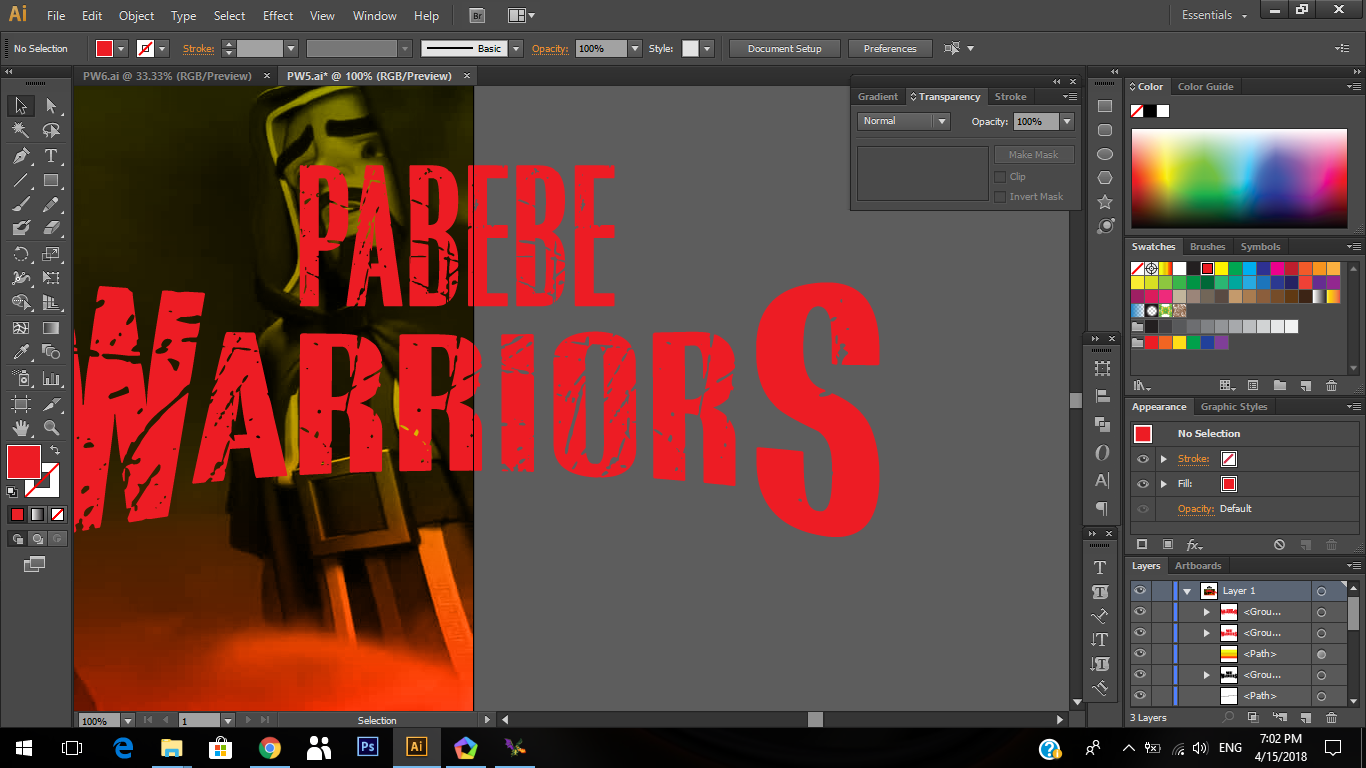The image size is (1366, 768).
Task: Toggle the Clip checkbox in Transparency panel
Action: coord(1000,177)
